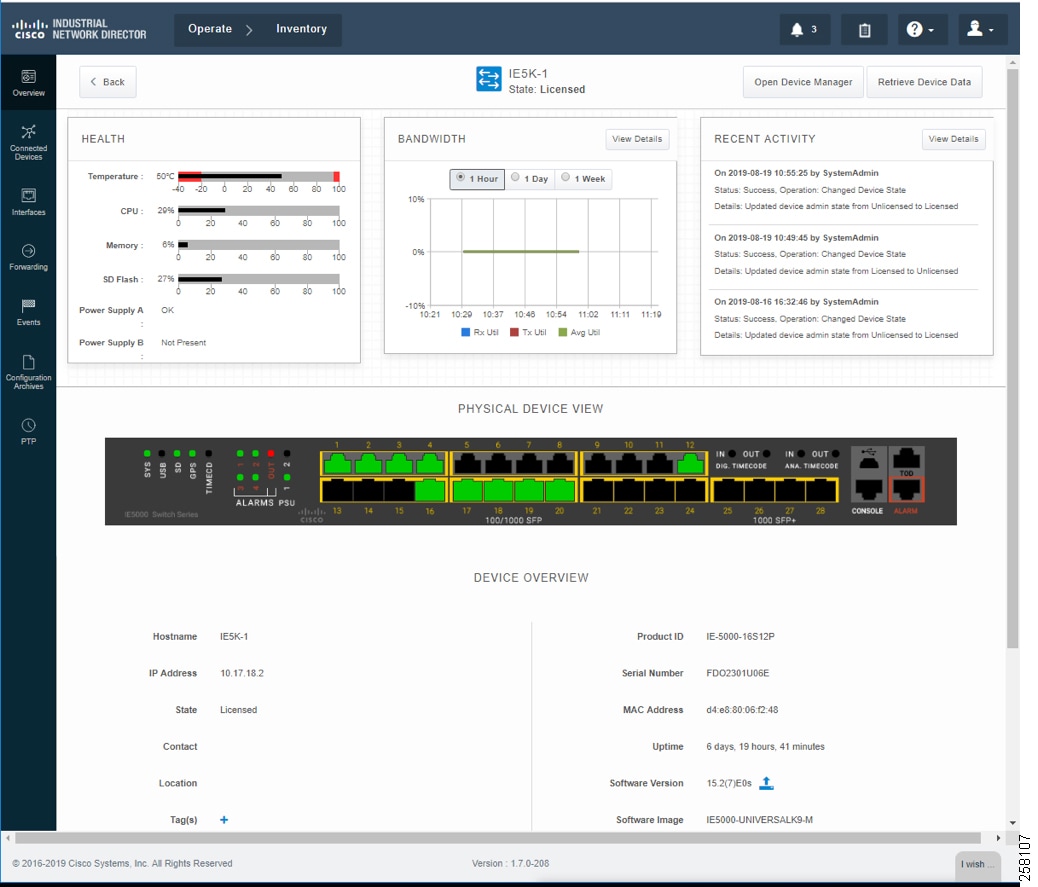The height and width of the screenshot is (887, 1038).
Task: Select the 1 Day bandwidth range
Action: point(530,179)
